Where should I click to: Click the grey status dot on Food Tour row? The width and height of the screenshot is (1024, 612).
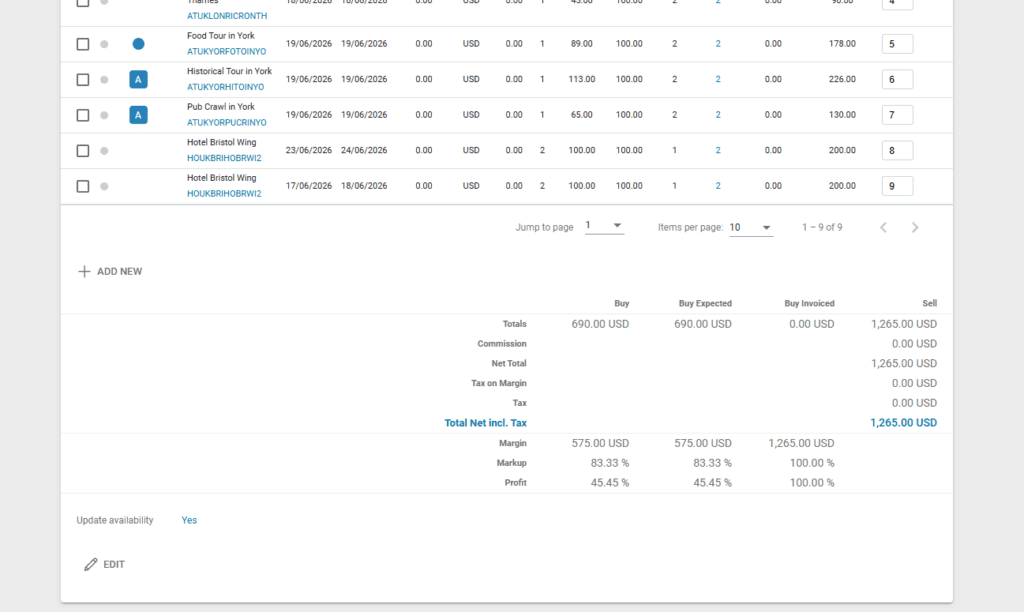104,44
